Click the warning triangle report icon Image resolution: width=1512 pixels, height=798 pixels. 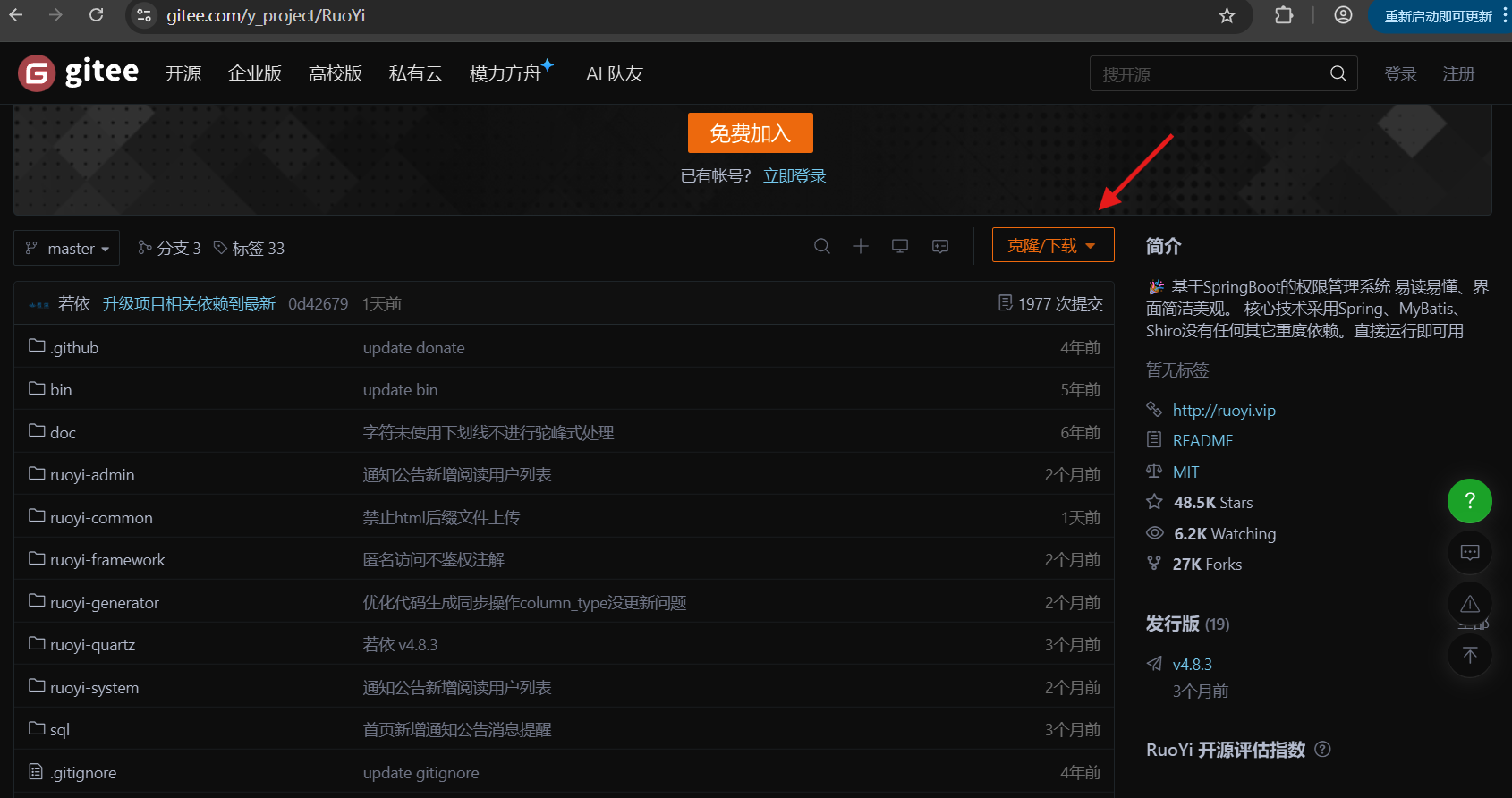1470,604
